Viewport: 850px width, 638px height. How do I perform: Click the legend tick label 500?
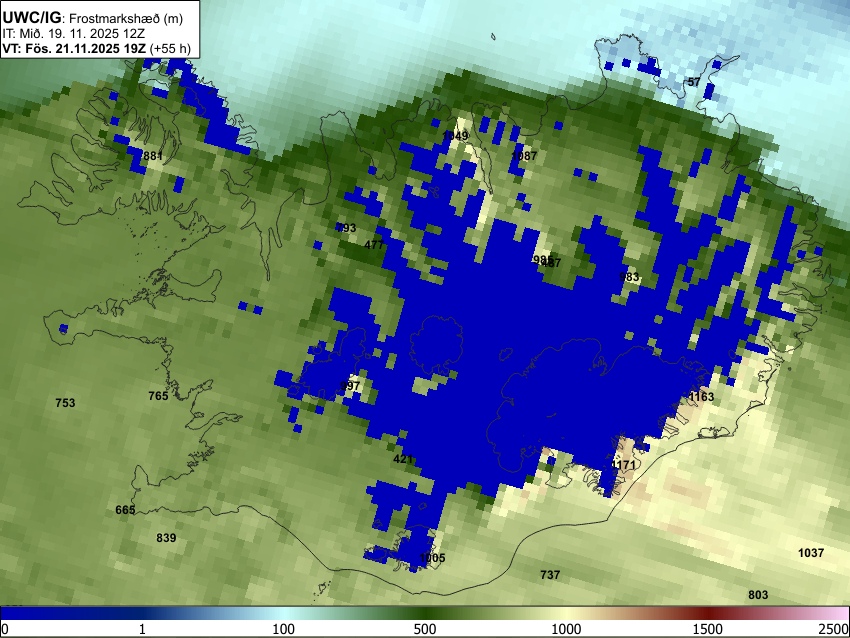(x=425, y=629)
